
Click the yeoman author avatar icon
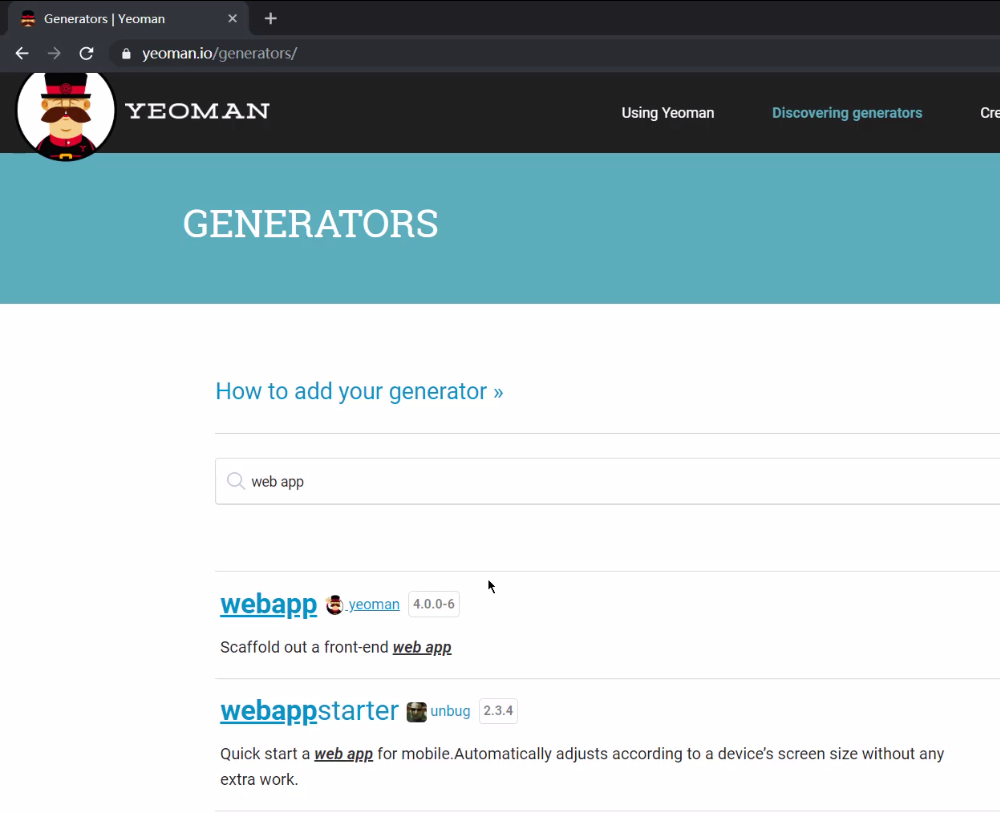pyautogui.click(x=334, y=604)
